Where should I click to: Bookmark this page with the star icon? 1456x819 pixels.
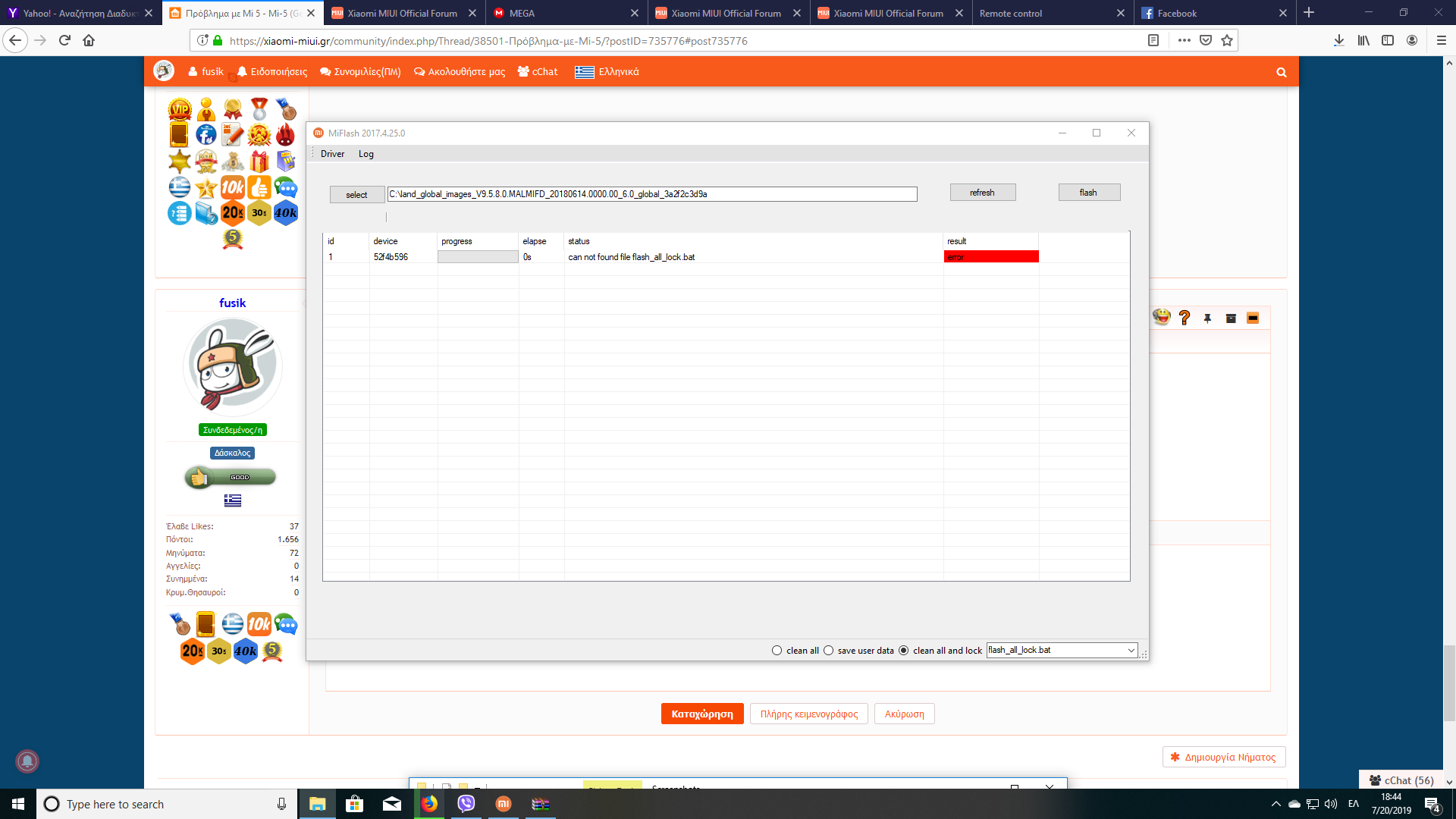click(x=1227, y=40)
